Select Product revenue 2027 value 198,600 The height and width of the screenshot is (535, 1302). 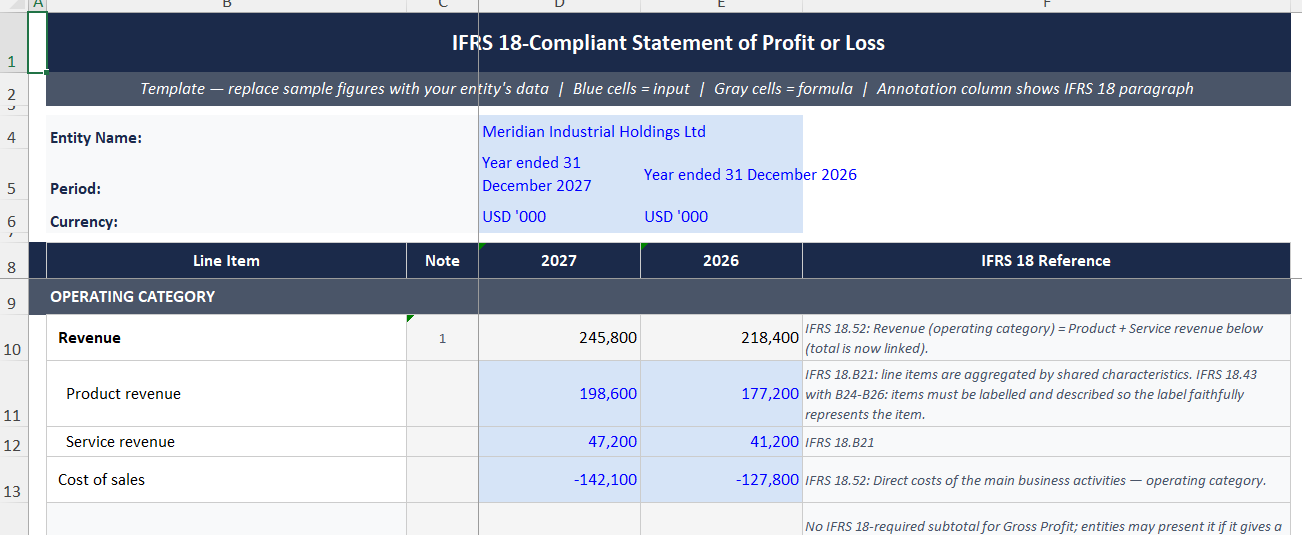coord(559,394)
